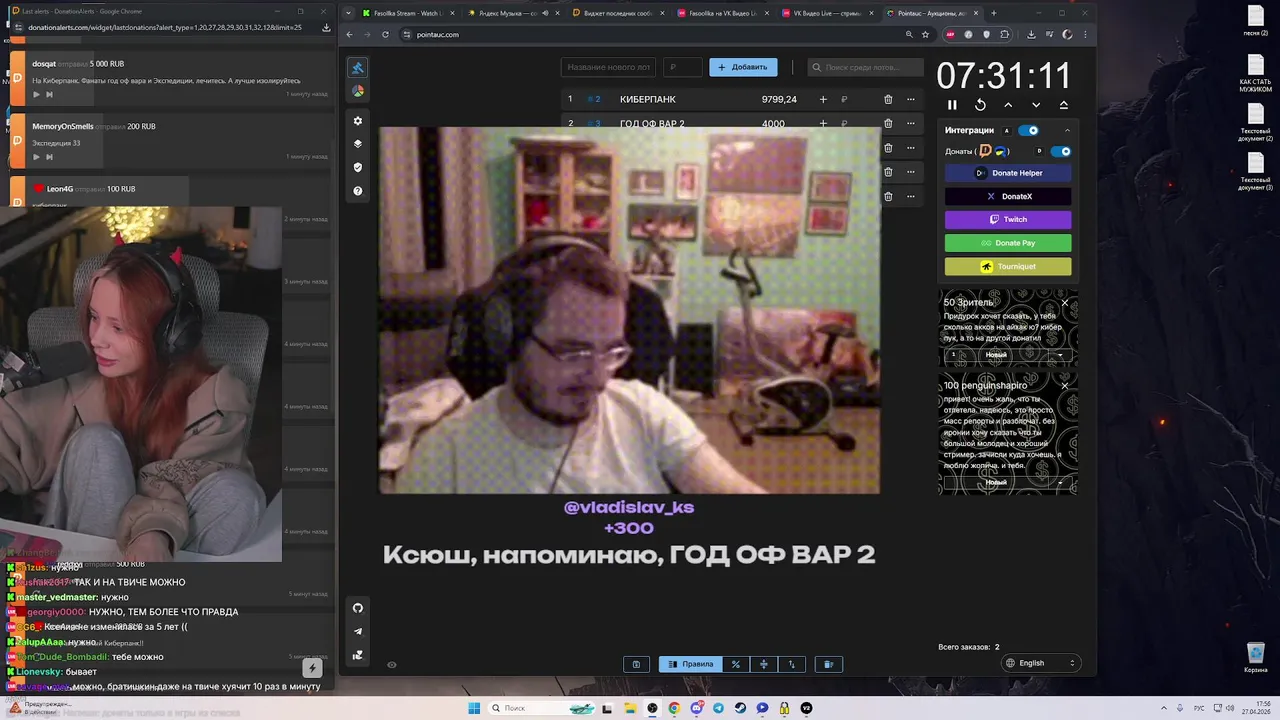Click the double-up timer arrow icon
Image resolution: width=1280 pixels, height=720 pixels.
click(1064, 105)
